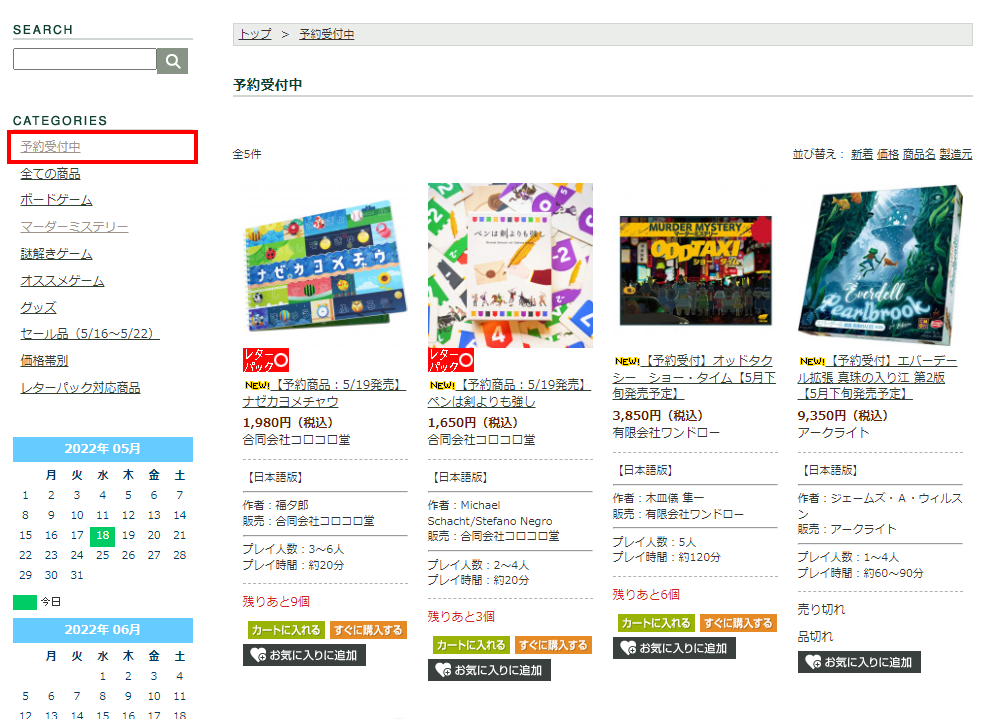Open マーダーミステリー category
1002x719 pixels.
74,227
